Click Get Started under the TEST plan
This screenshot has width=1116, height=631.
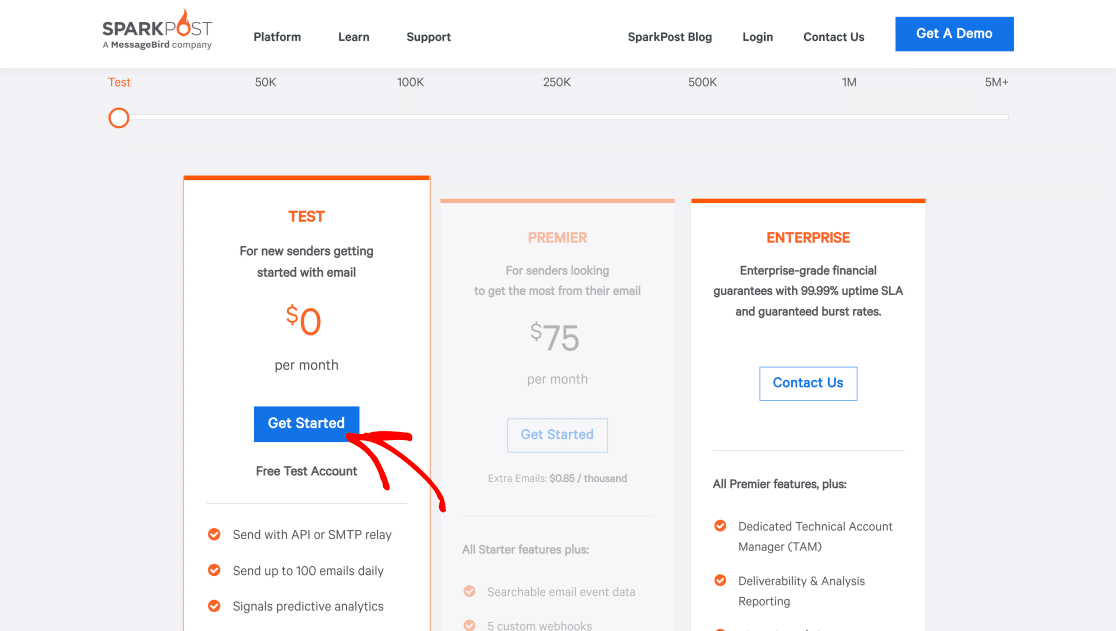pyautogui.click(x=306, y=423)
